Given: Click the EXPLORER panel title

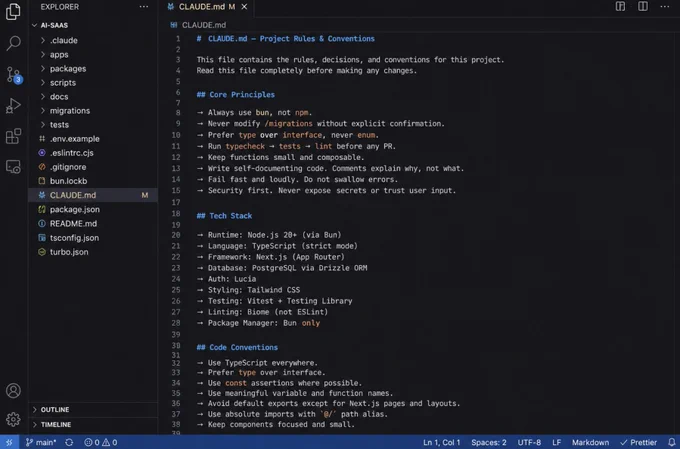Looking at the screenshot, I should pyautogui.click(x=60, y=7).
